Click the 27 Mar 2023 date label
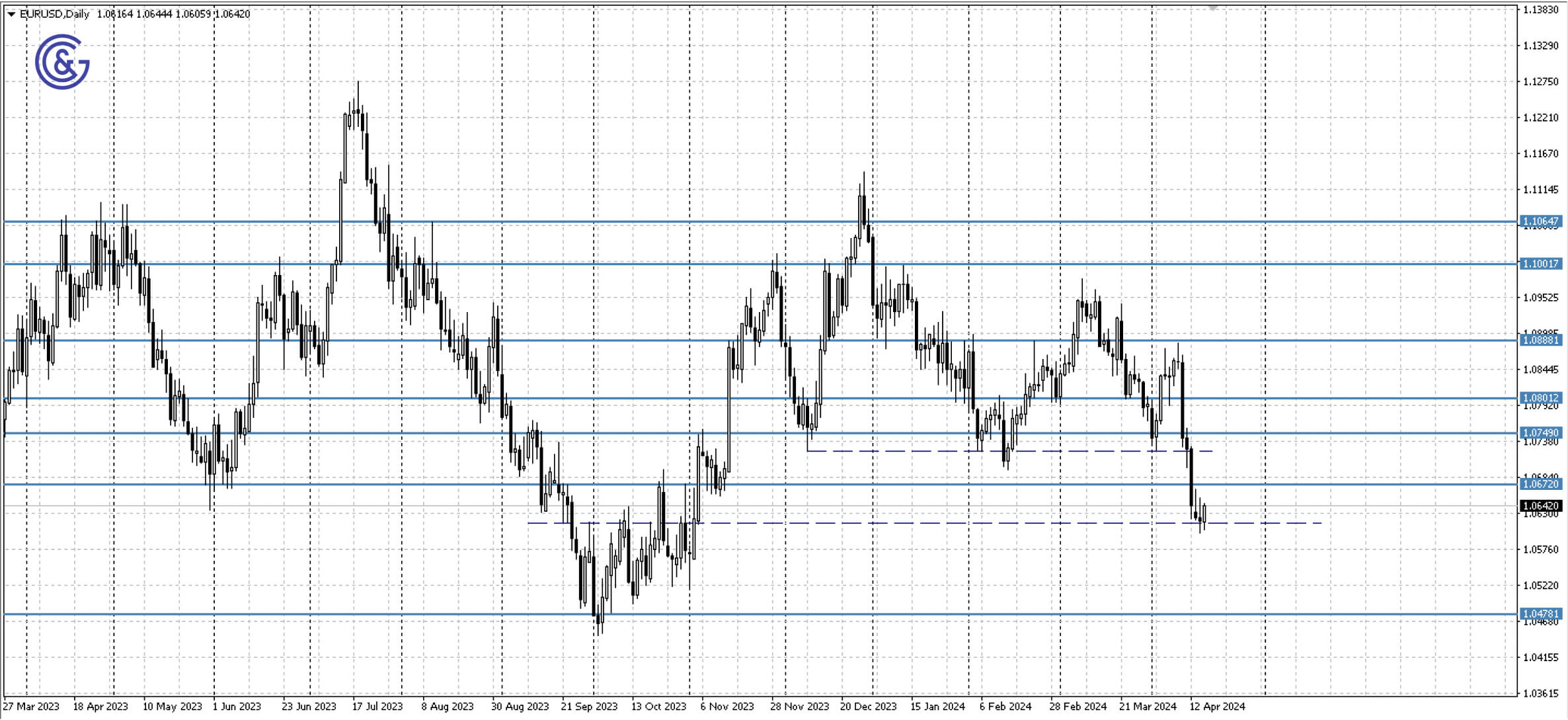Screen dimensions: 1568x720 (32, 706)
